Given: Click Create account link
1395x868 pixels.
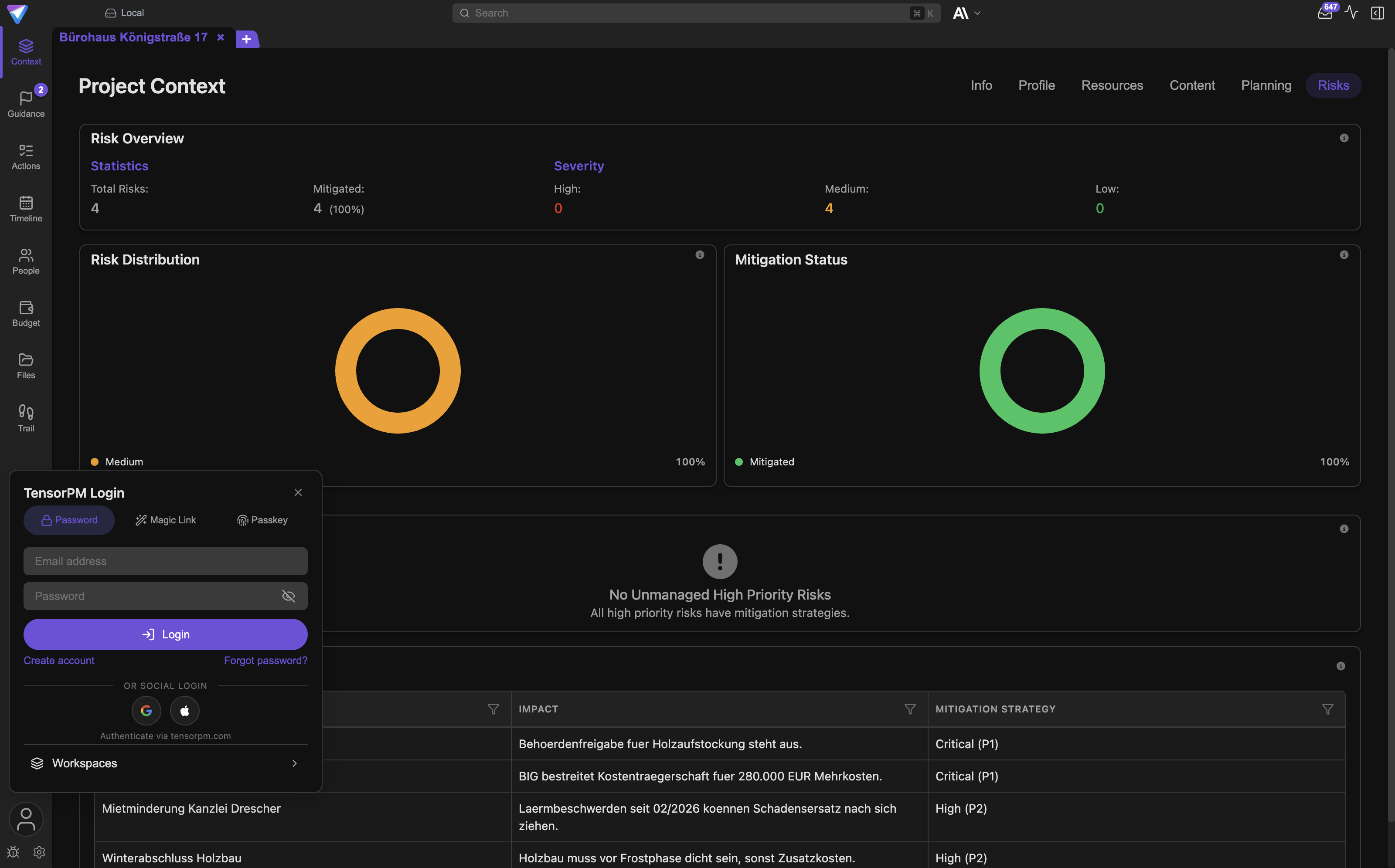Looking at the screenshot, I should [x=59, y=660].
